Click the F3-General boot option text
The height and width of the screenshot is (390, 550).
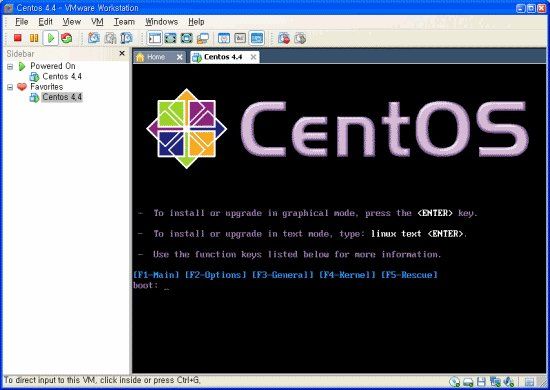282,275
